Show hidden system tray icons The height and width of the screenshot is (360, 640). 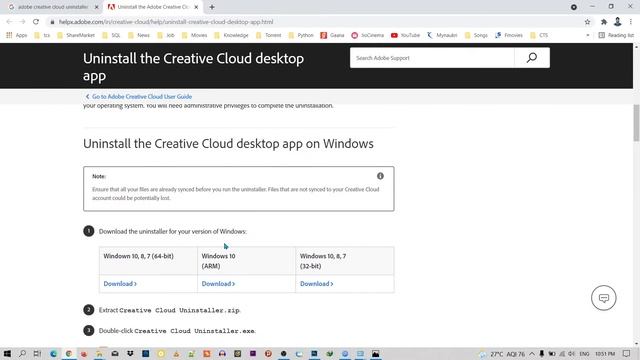click(x=532, y=353)
